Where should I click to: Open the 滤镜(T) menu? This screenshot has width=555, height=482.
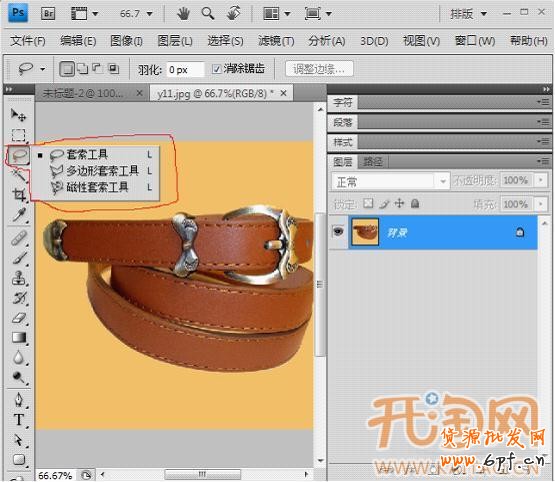point(276,41)
